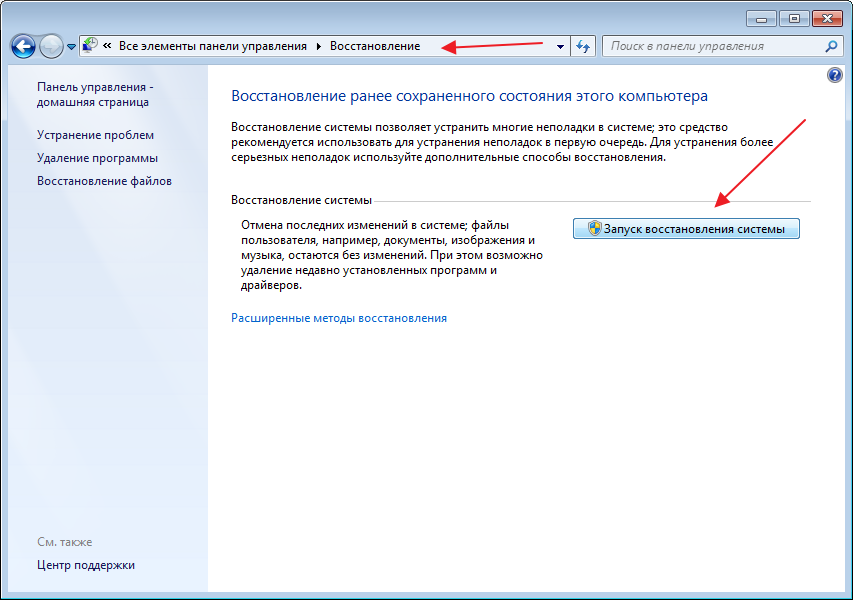The image size is (853, 600).
Task: Open Help via the blue question mark icon
Action: (835, 76)
